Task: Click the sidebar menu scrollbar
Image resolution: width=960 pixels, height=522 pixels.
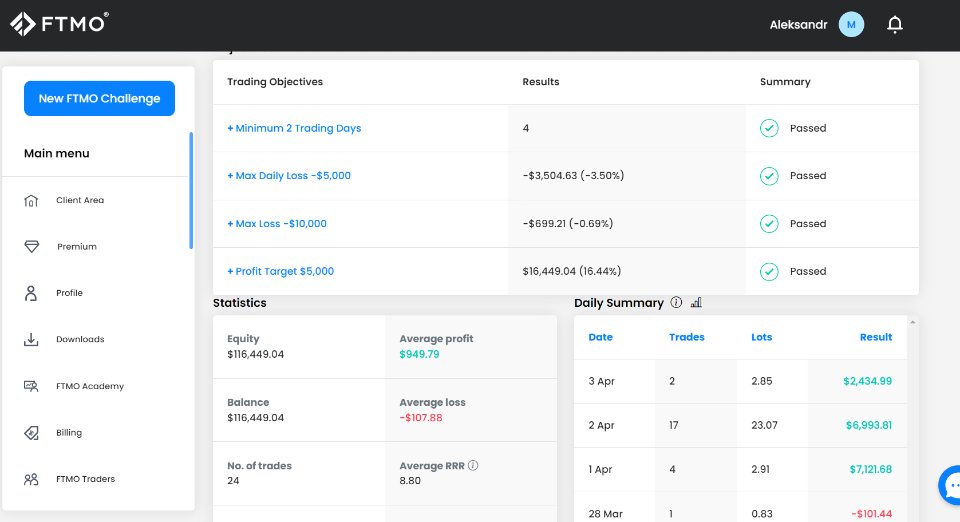Action: pyautogui.click(x=191, y=190)
